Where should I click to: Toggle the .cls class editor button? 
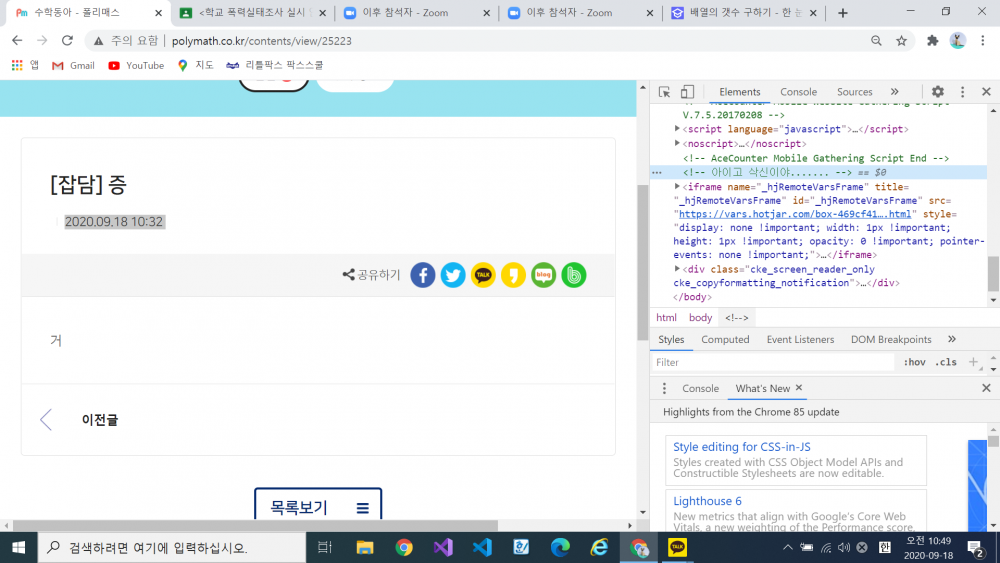945,362
